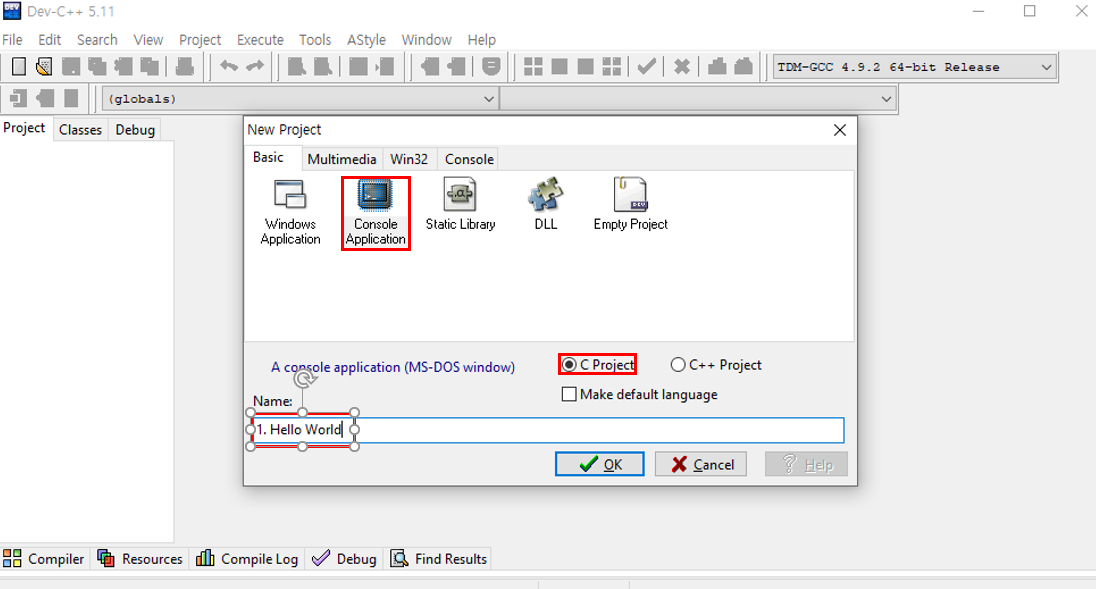Close the New Project dialog with X

coord(839,130)
